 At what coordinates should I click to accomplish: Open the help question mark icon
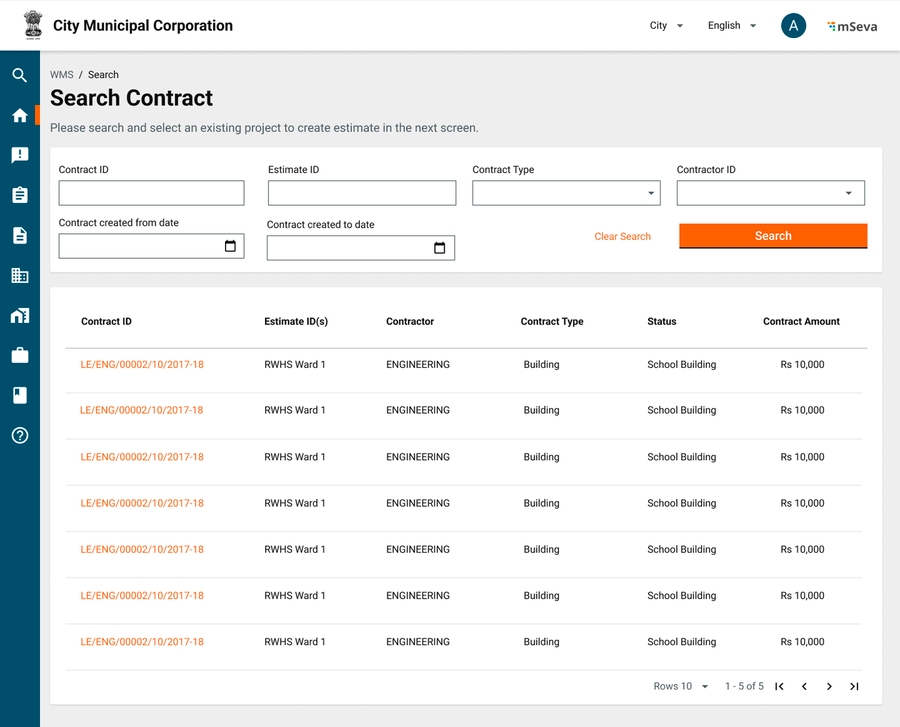19,435
